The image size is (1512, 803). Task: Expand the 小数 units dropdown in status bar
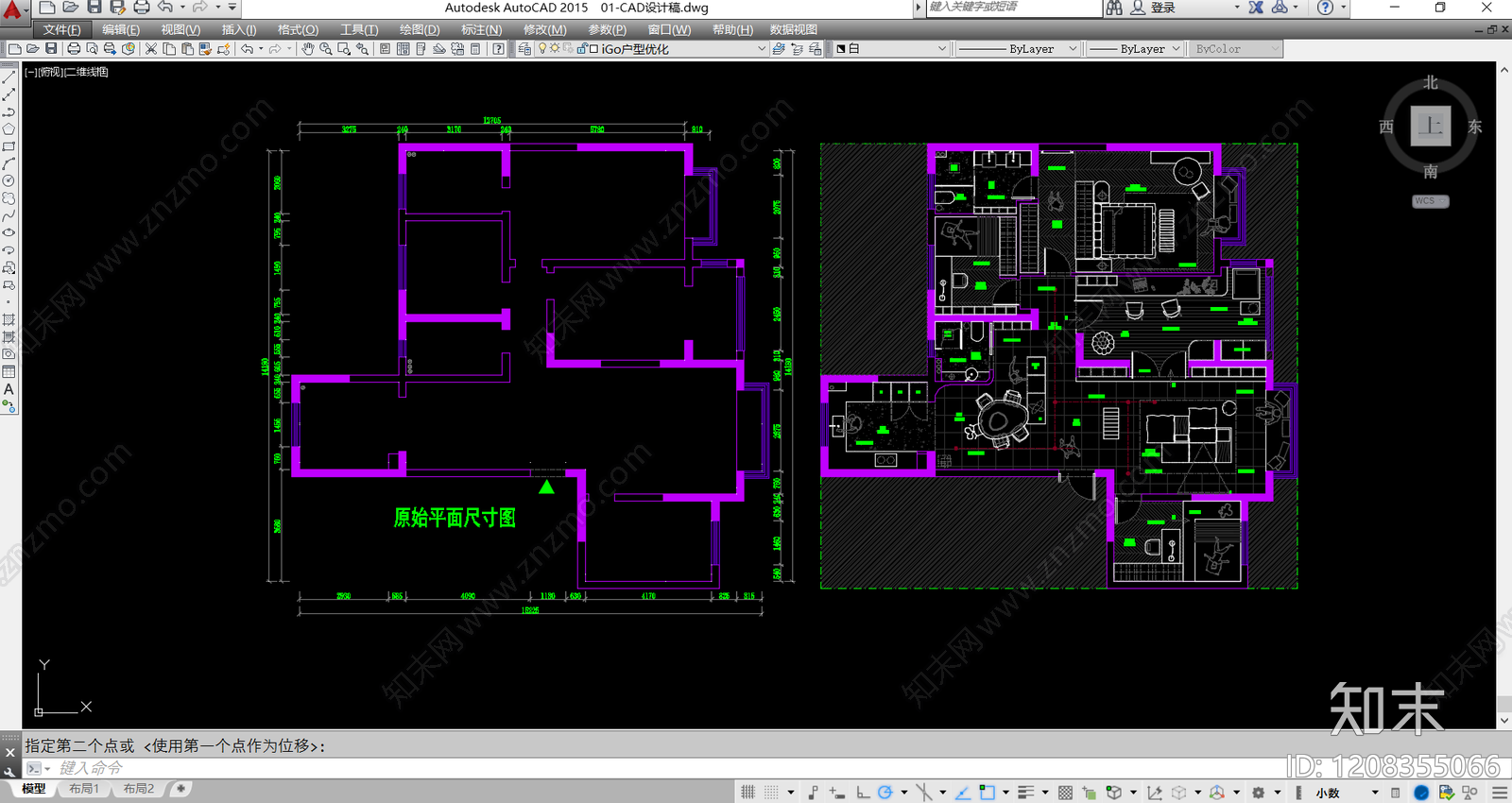click(1375, 793)
